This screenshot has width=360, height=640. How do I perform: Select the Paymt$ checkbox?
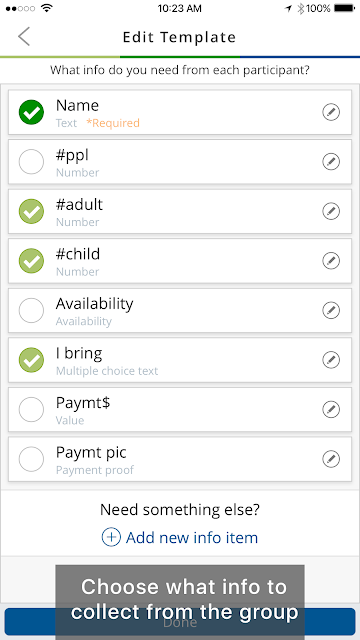(x=31, y=409)
